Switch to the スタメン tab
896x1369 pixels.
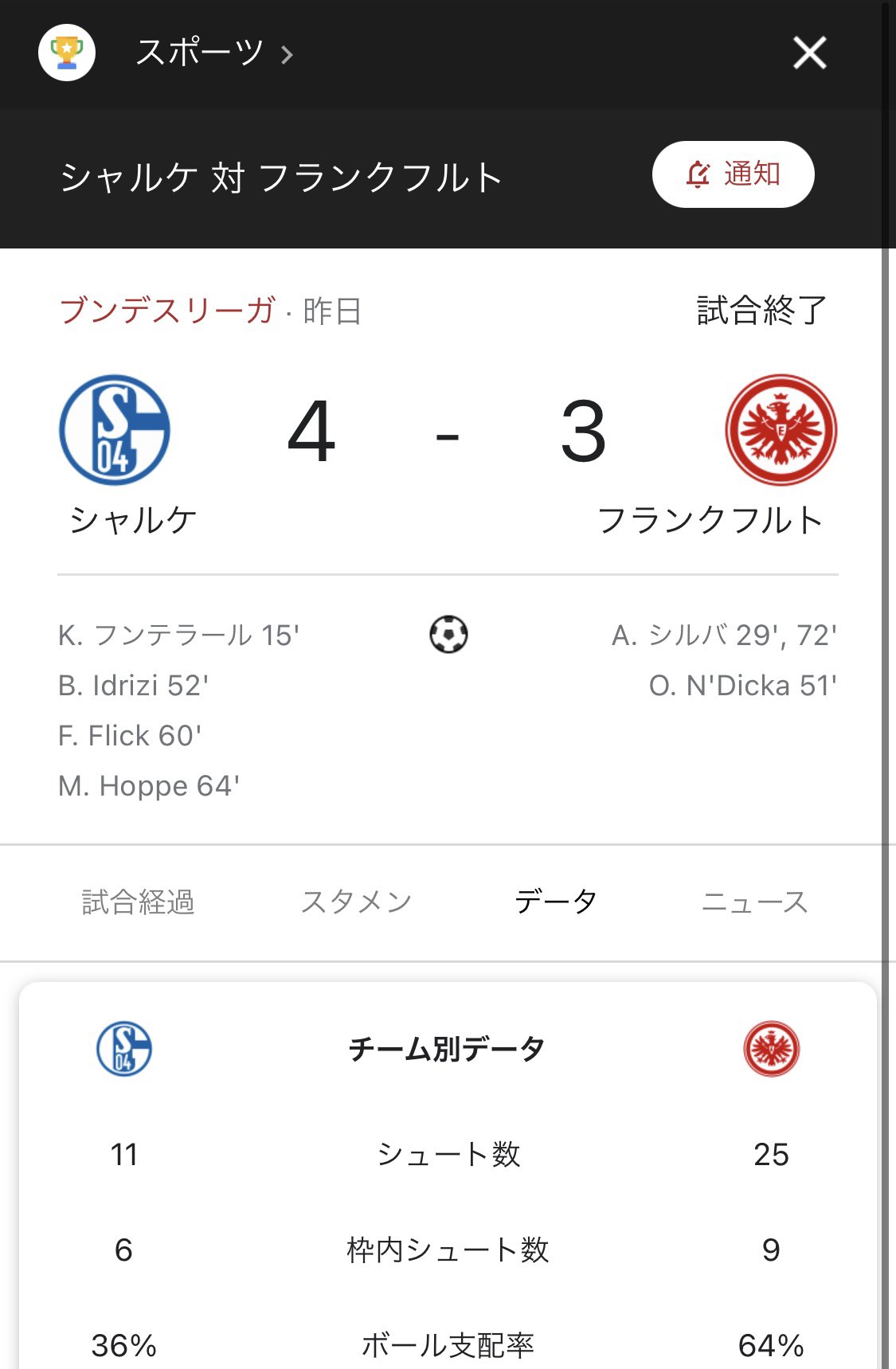point(358,902)
